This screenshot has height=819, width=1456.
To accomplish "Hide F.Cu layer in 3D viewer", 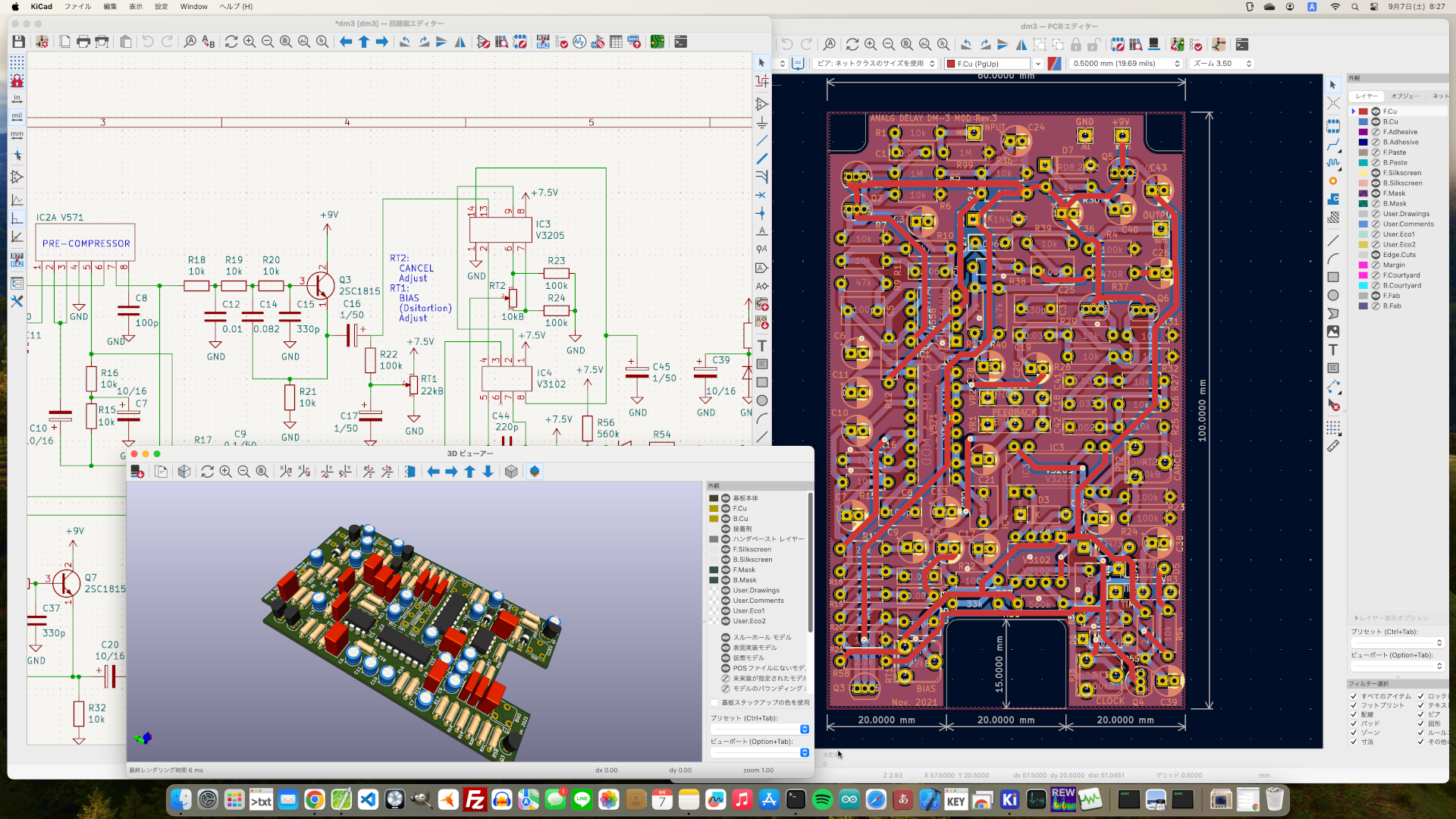I will pyautogui.click(x=726, y=509).
